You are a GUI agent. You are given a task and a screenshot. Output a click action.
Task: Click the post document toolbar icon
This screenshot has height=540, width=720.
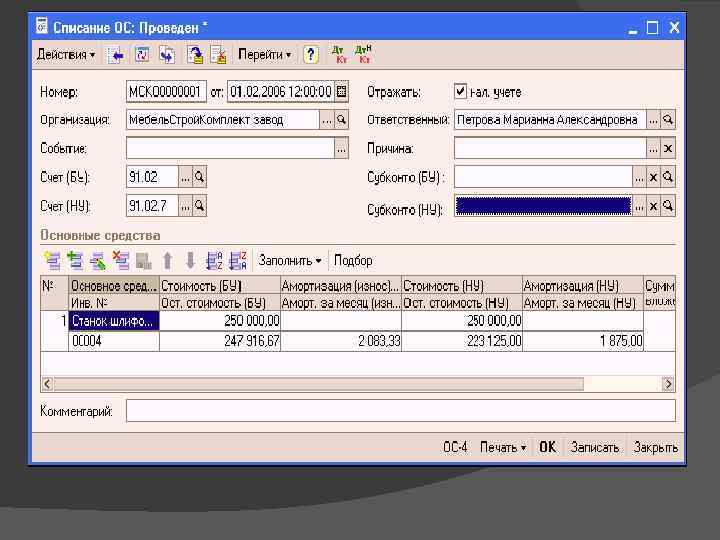(x=195, y=55)
